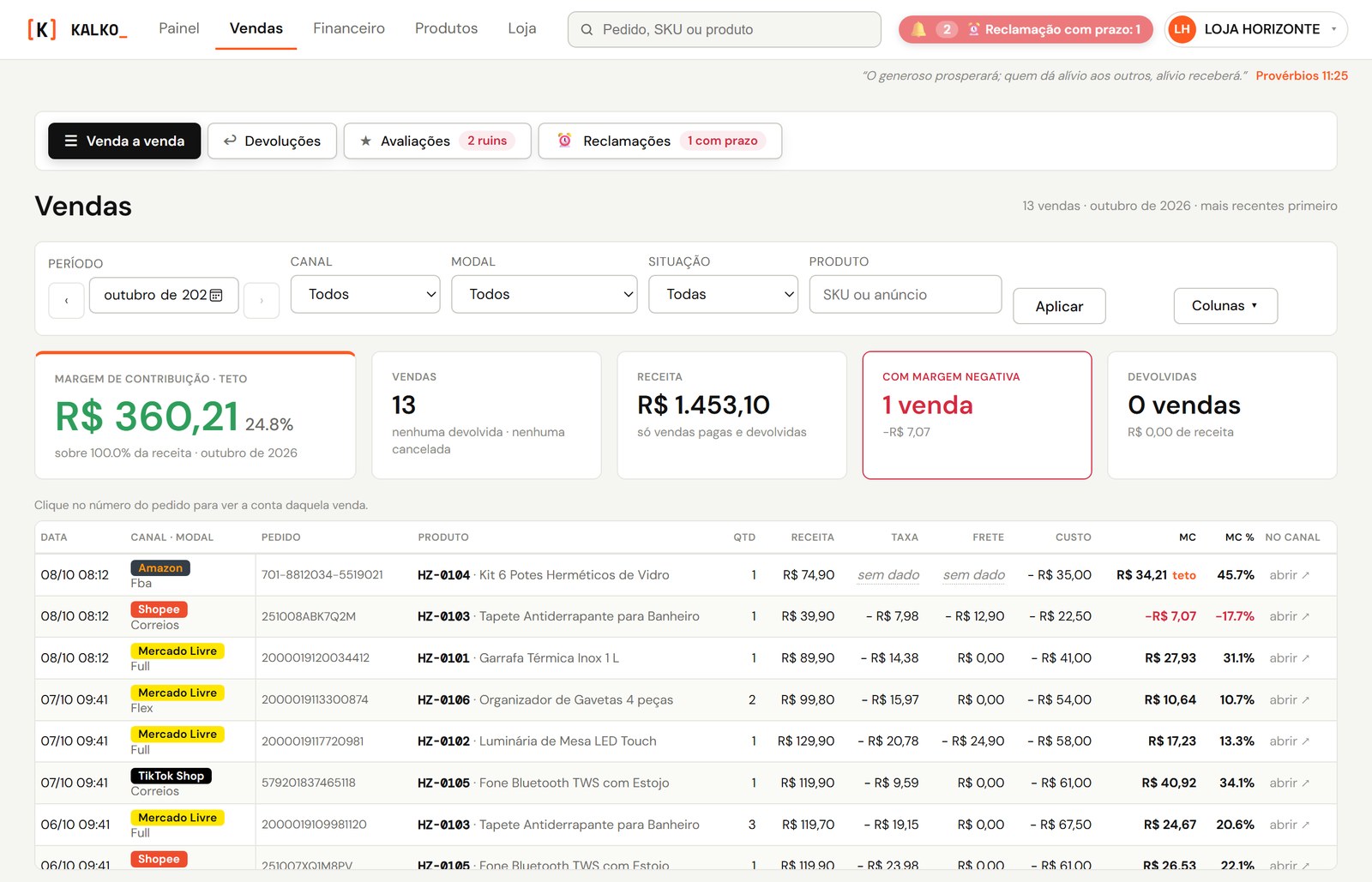Open the Provérbios 11:25 link
This screenshot has height=882, width=1372.
[1302, 75]
